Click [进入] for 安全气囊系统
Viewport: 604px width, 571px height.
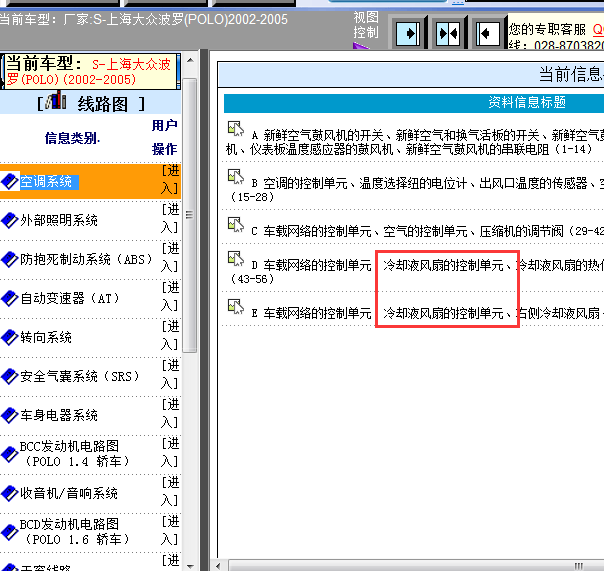170,375
